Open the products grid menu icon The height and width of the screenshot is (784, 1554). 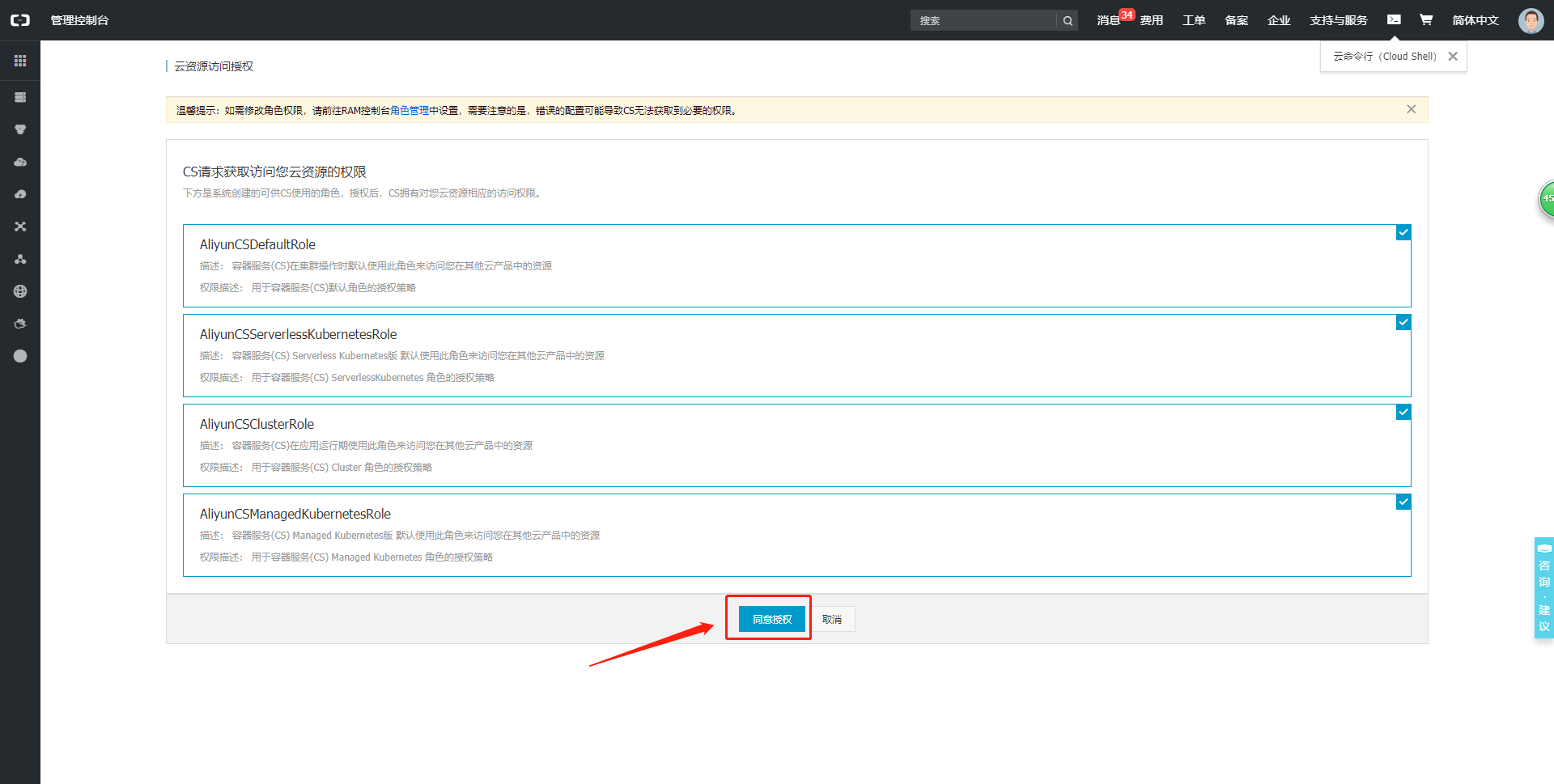[x=20, y=61]
